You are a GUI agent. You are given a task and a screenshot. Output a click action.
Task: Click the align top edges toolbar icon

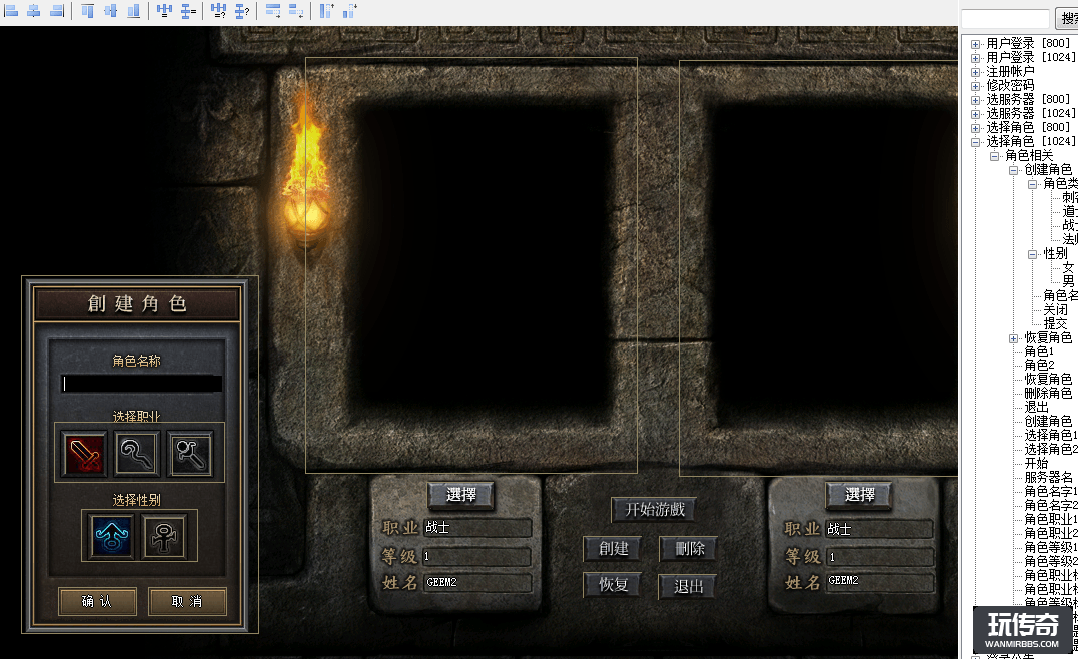coord(87,10)
